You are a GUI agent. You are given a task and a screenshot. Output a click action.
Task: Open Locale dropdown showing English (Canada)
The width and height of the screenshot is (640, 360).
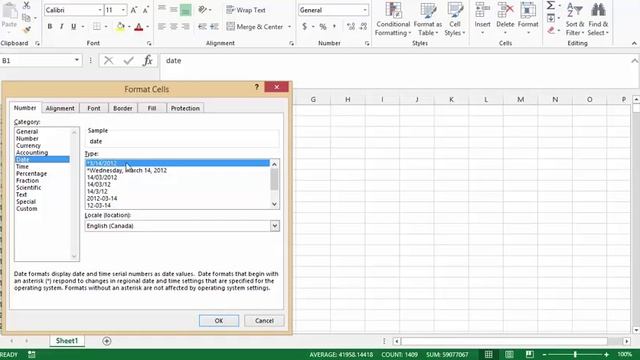(x=275, y=226)
